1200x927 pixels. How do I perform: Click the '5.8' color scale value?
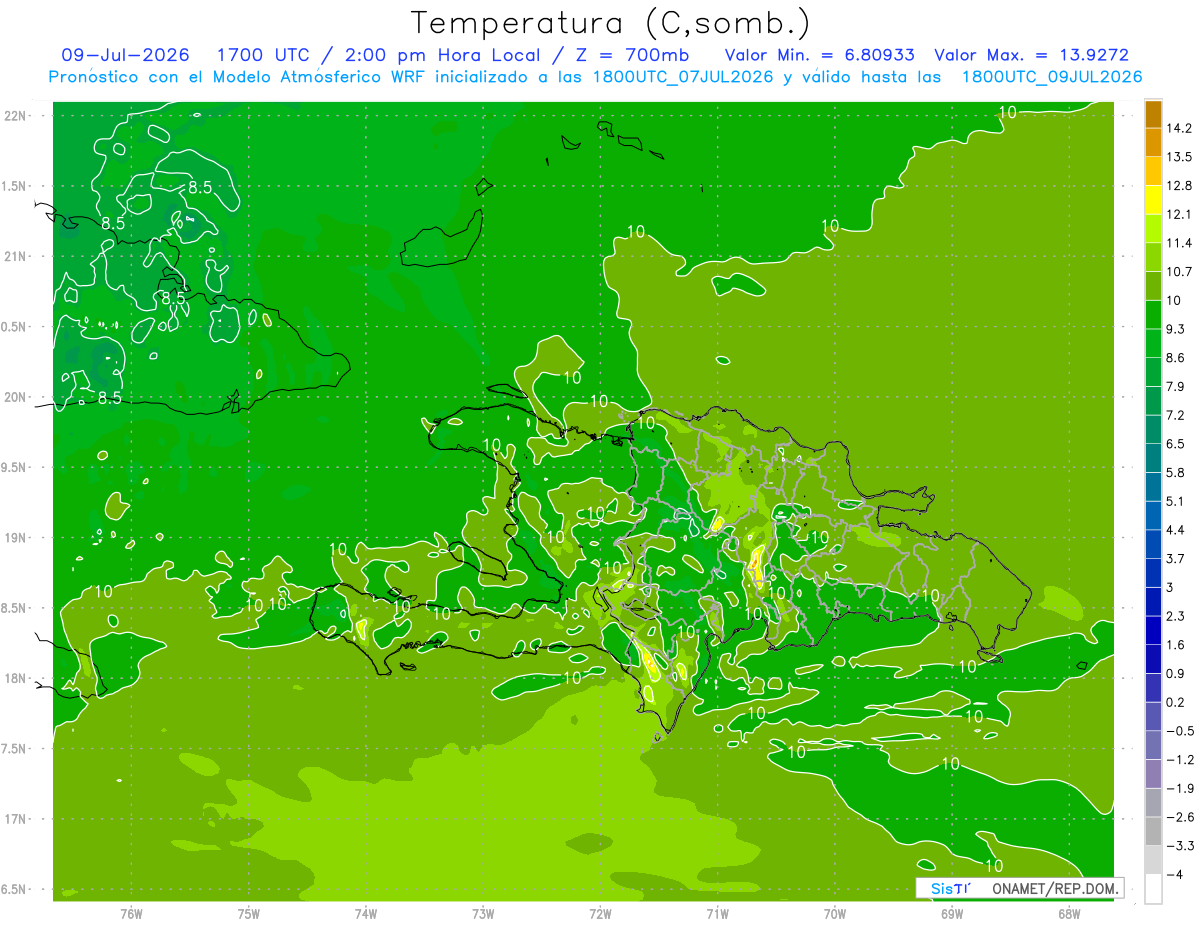(1175, 473)
